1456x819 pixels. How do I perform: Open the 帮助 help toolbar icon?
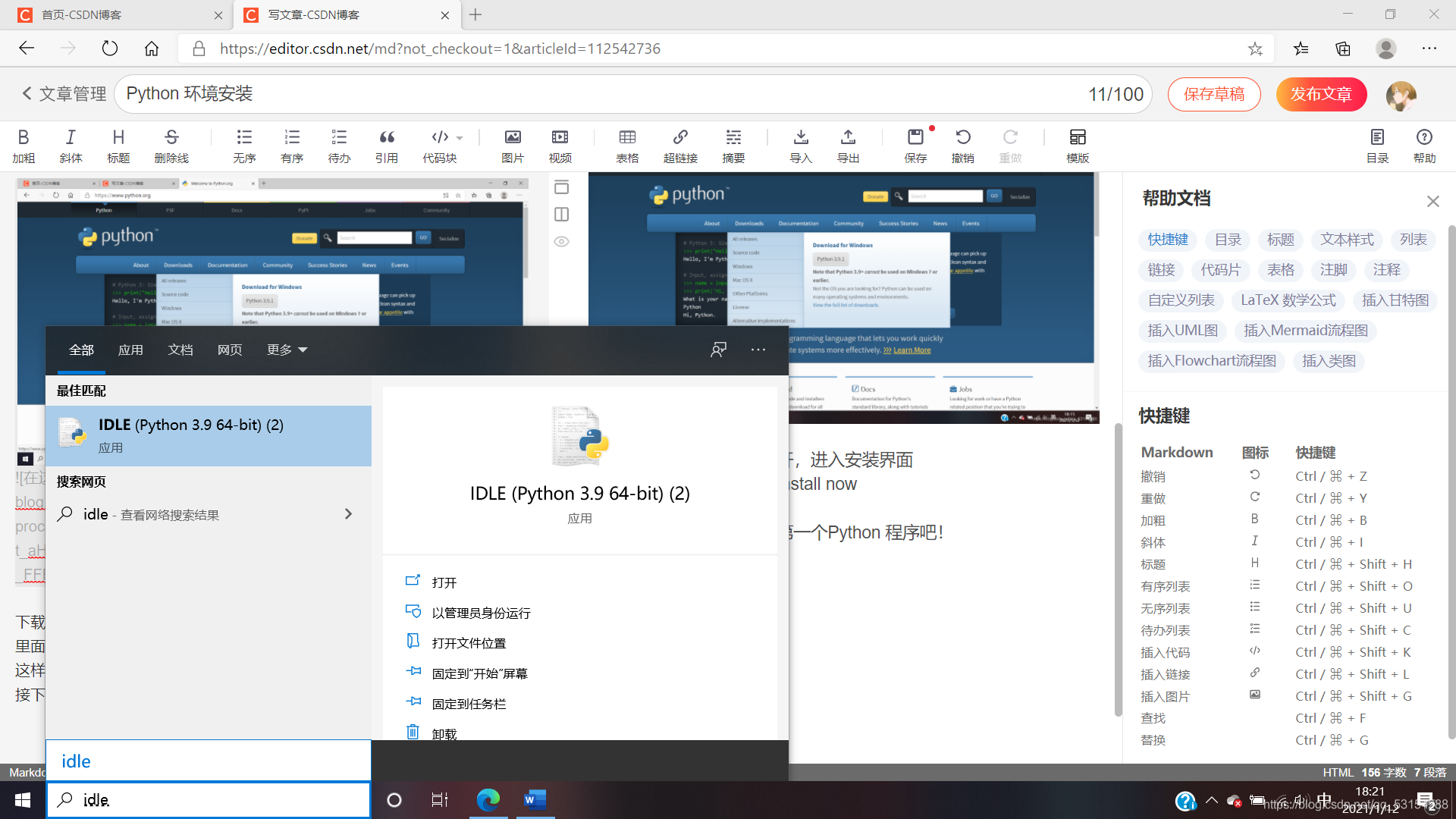pos(1424,146)
